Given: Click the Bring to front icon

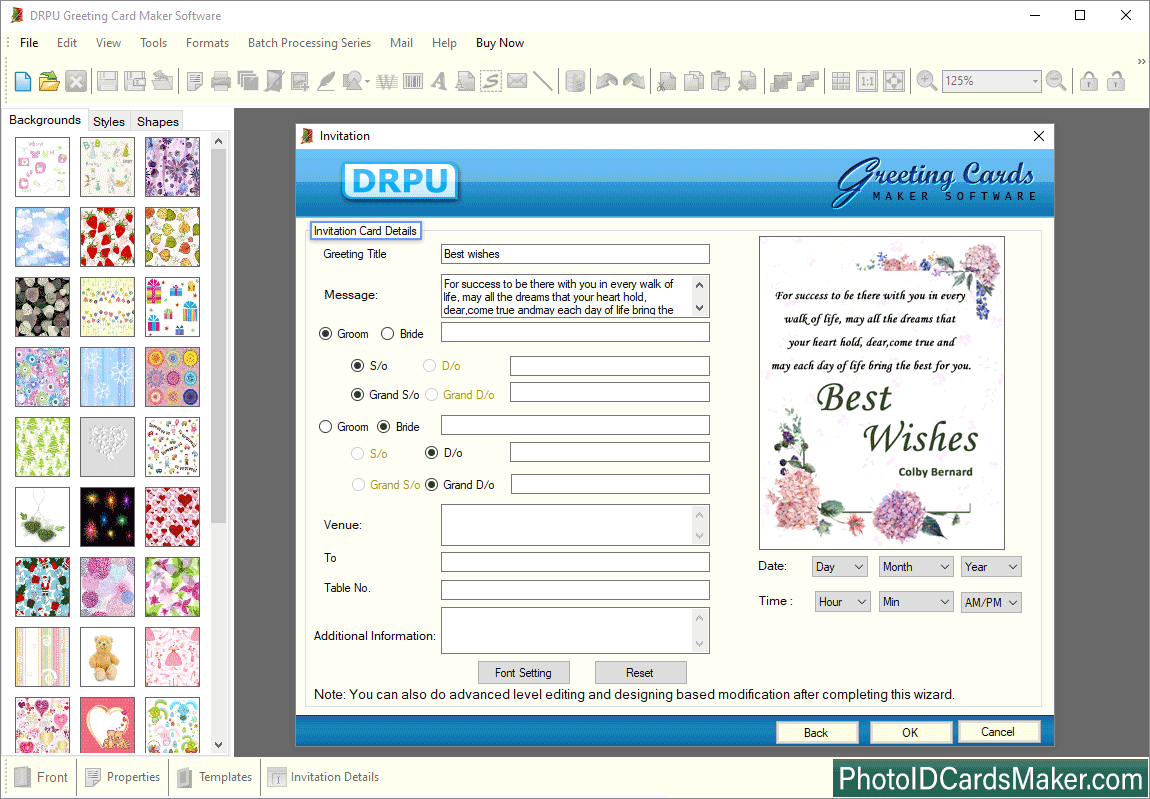Looking at the screenshot, I should [780, 81].
